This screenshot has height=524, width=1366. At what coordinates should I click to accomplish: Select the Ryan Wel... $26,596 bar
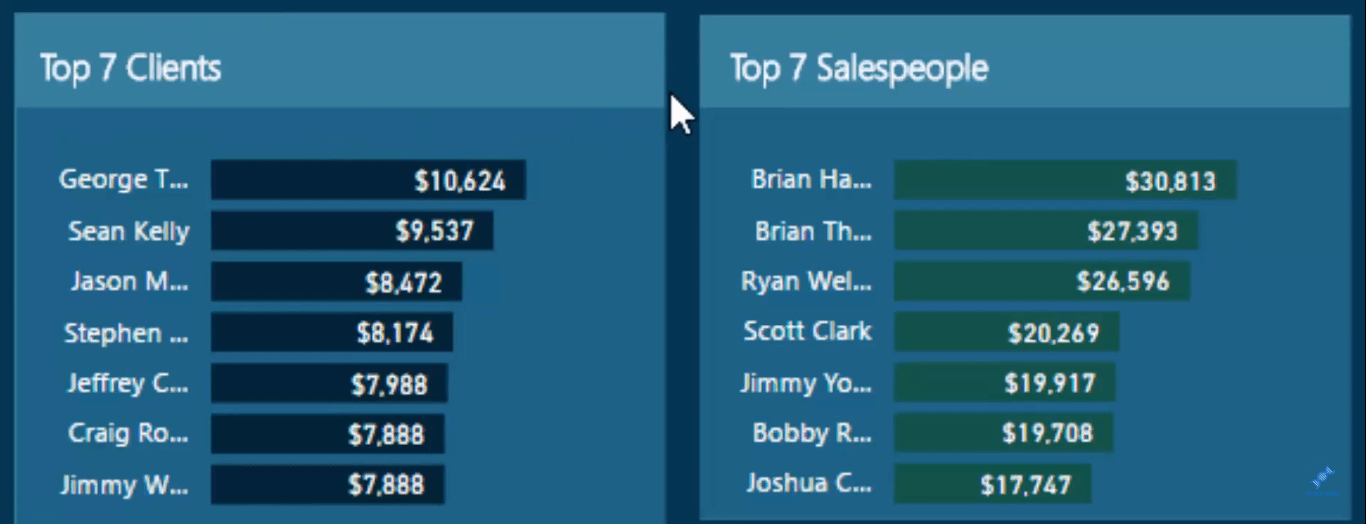click(1042, 281)
